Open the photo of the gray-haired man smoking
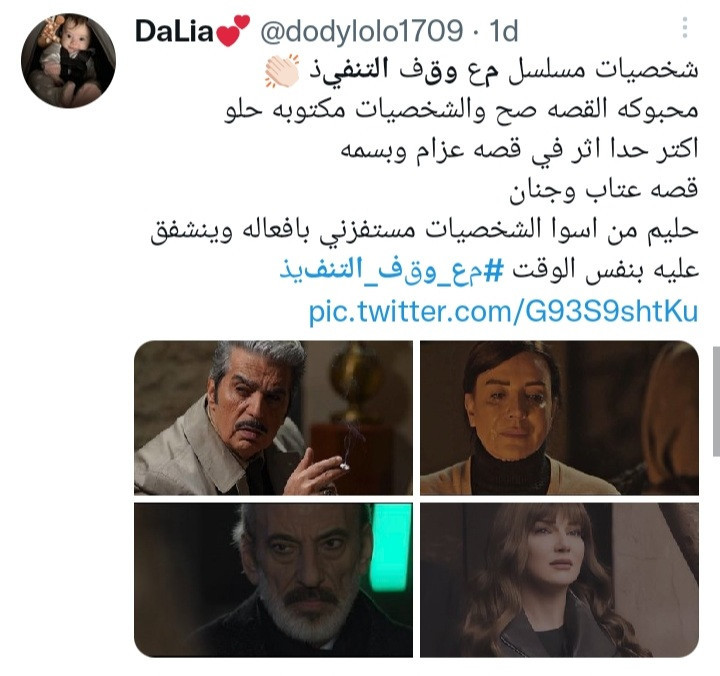 pyautogui.click(x=273, y=417)
